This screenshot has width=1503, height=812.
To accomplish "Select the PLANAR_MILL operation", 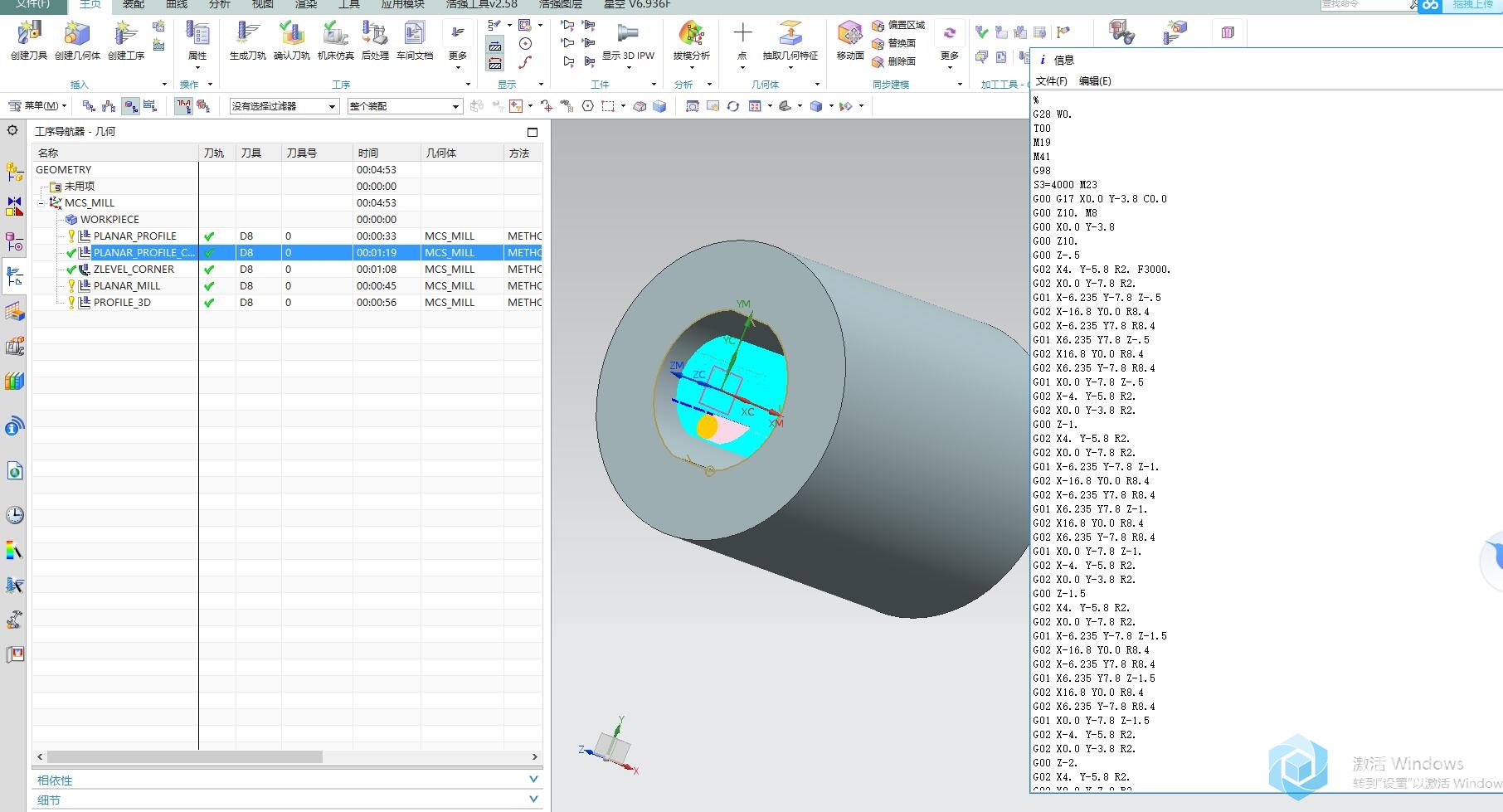I will 127,286.
